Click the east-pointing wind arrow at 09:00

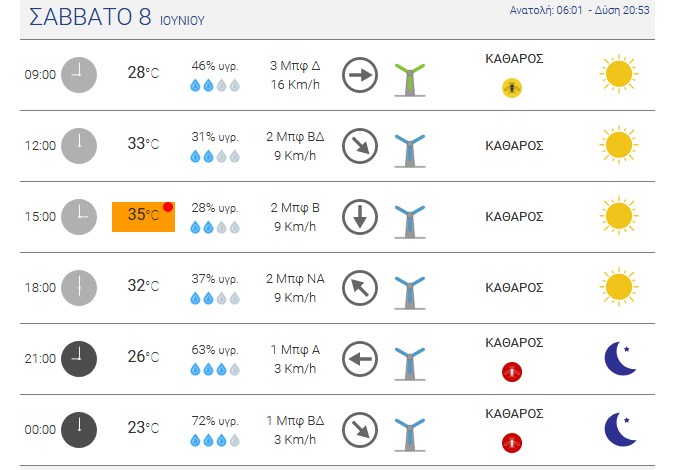click(360, 75)
